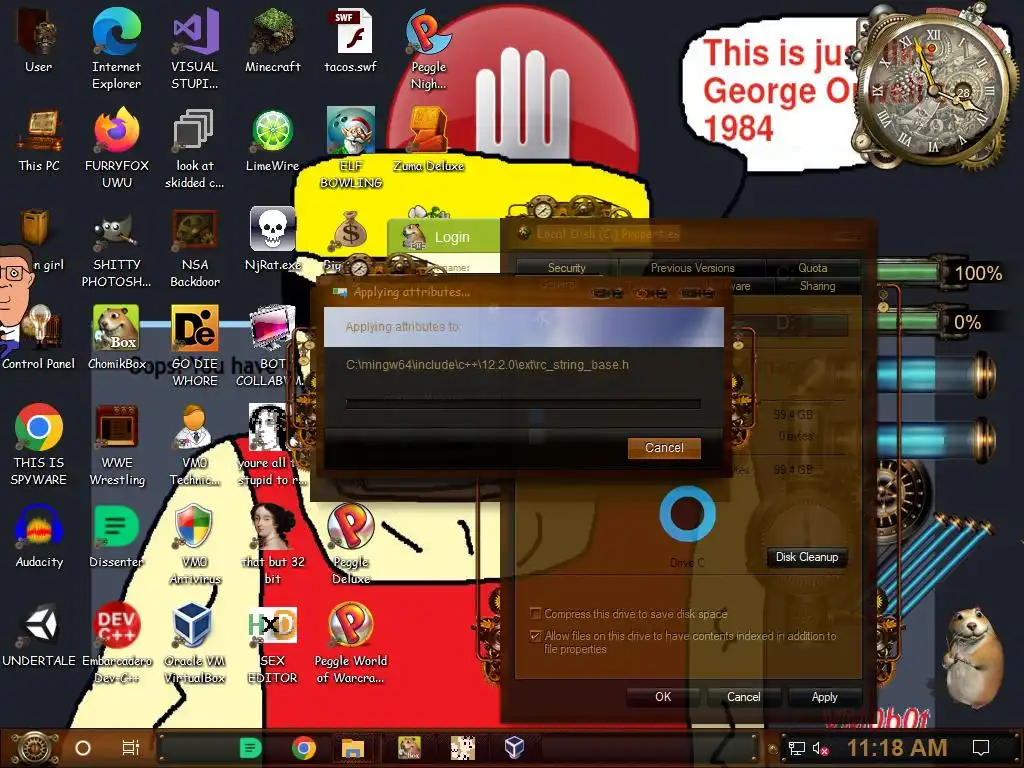This screenshot has height=768, width=1024.
Task: Open the User desktop icon
Action: click(x=39, y=40)
